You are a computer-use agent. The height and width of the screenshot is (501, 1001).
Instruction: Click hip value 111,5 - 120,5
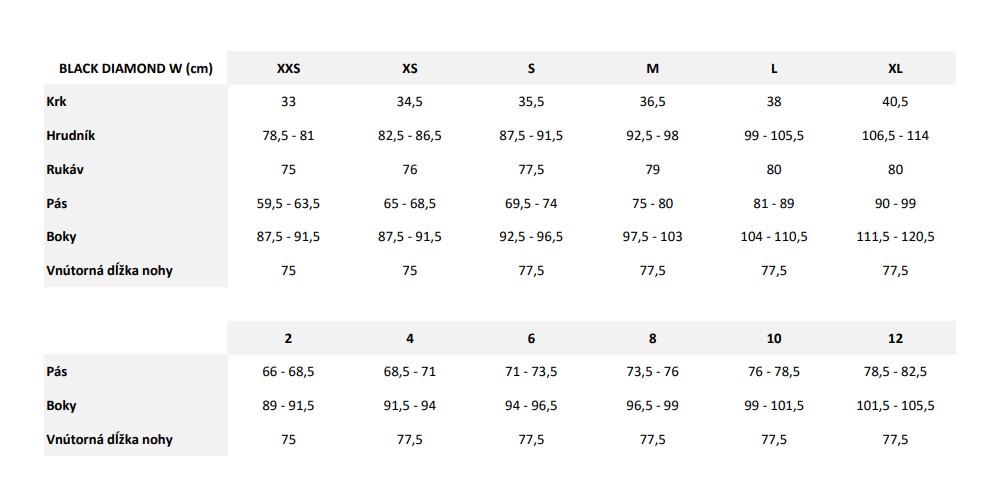(x=895, y=236)
